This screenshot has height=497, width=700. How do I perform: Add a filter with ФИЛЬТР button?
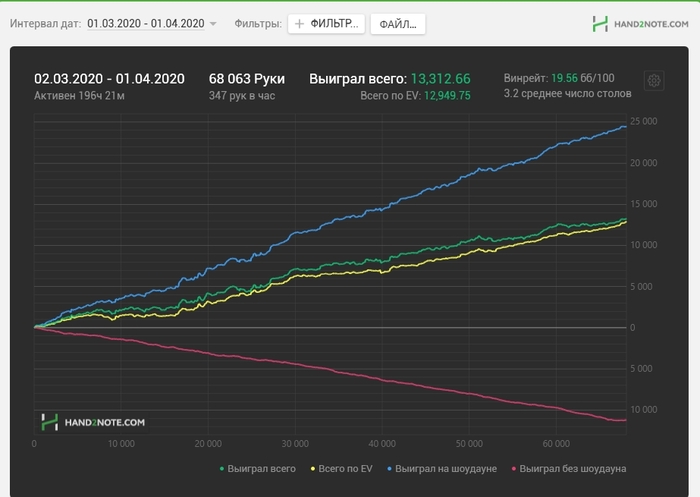(326, 24)
